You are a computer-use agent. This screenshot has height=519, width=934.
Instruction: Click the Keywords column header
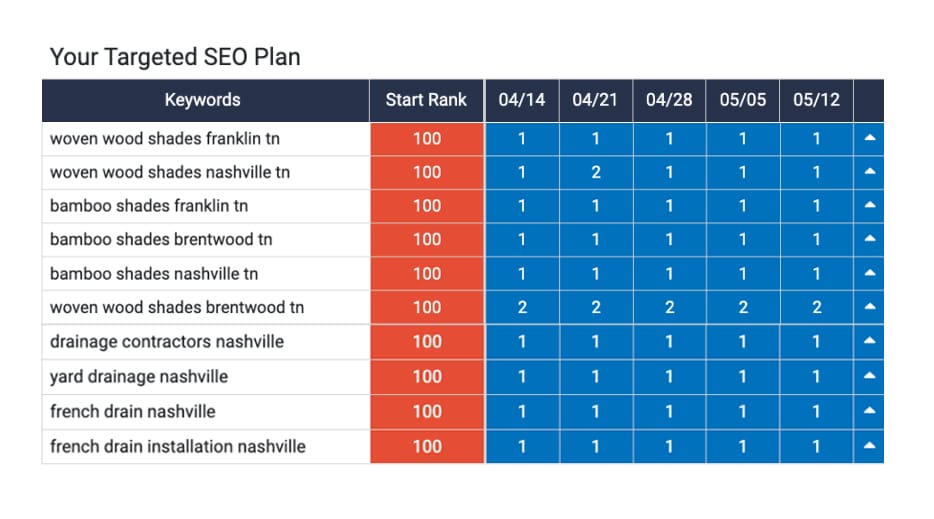pos(203,100)
